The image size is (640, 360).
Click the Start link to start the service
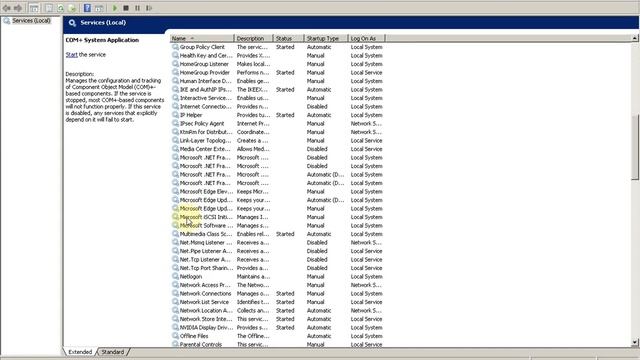[71, 54]
